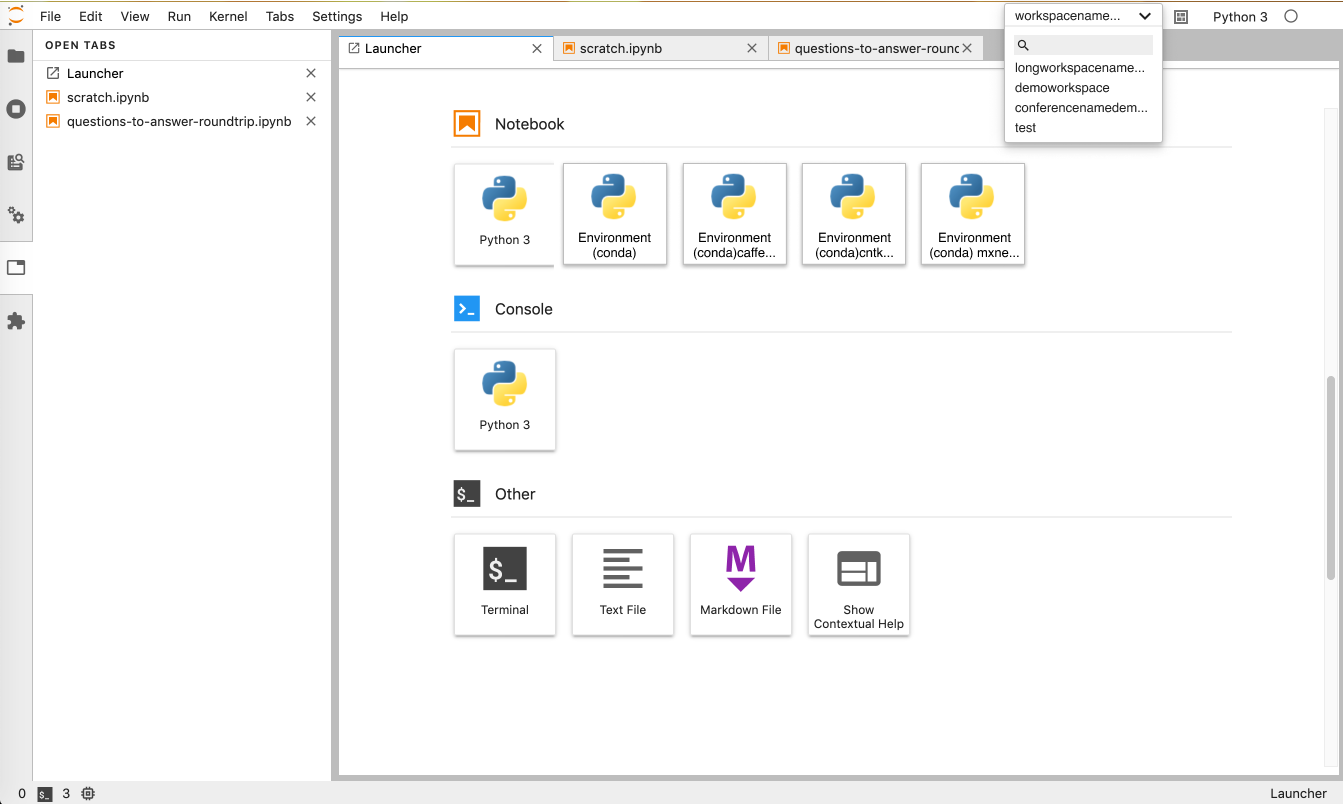Launch Environment (conda)cntk notebook card
The height and width of the screenshot is (804, 1343).
pyautogui.click(x=854, y=214)
